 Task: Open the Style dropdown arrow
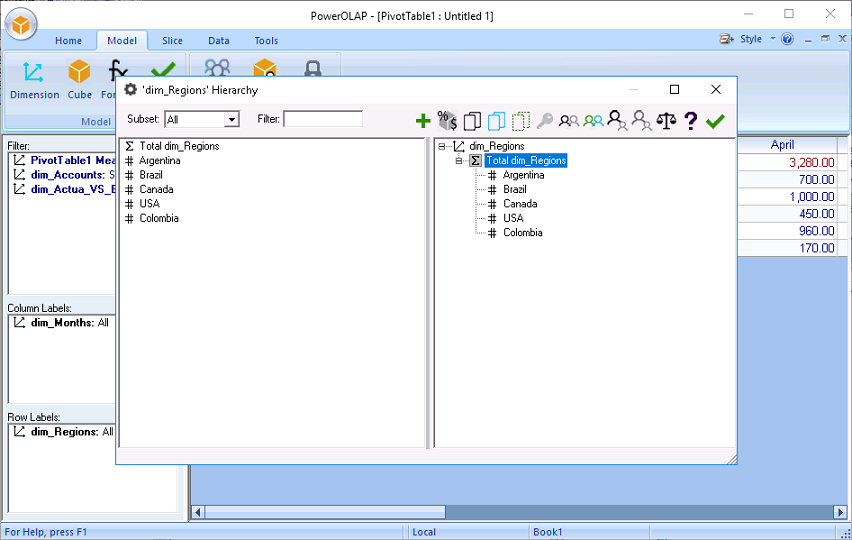tap(773, 39)
